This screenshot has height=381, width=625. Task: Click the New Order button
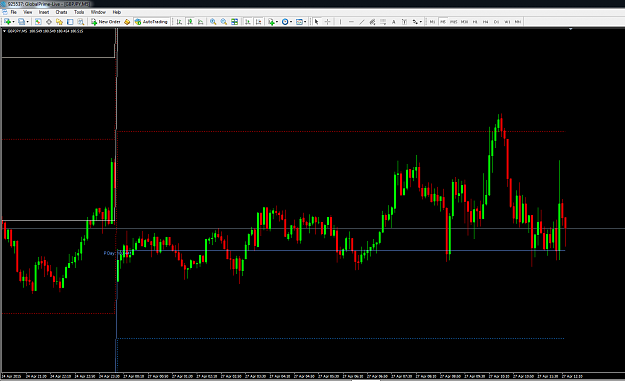(x=106, y=22)
